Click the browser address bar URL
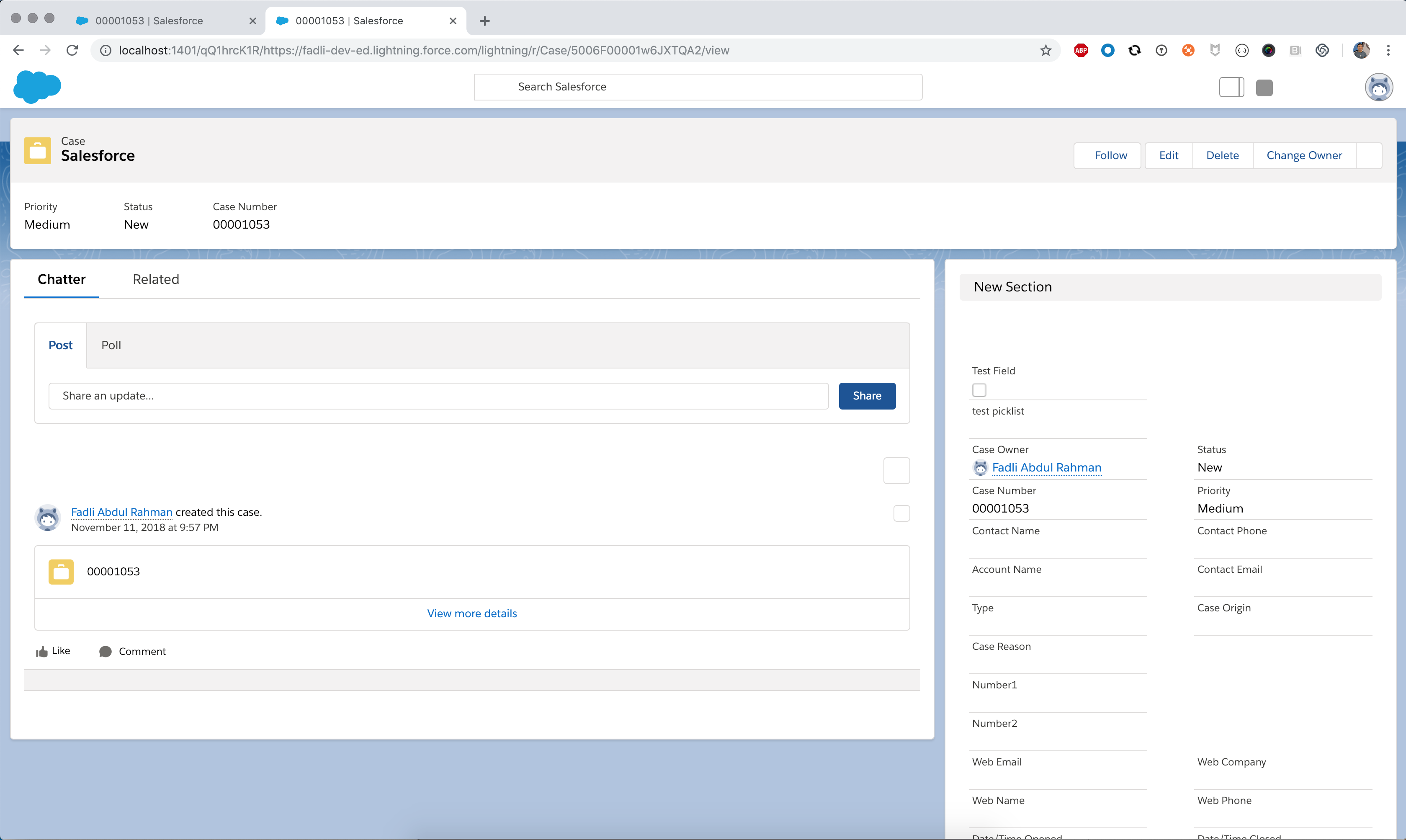Image resolution: width=1406 pixels, height=840 pixels. (424, 50)
